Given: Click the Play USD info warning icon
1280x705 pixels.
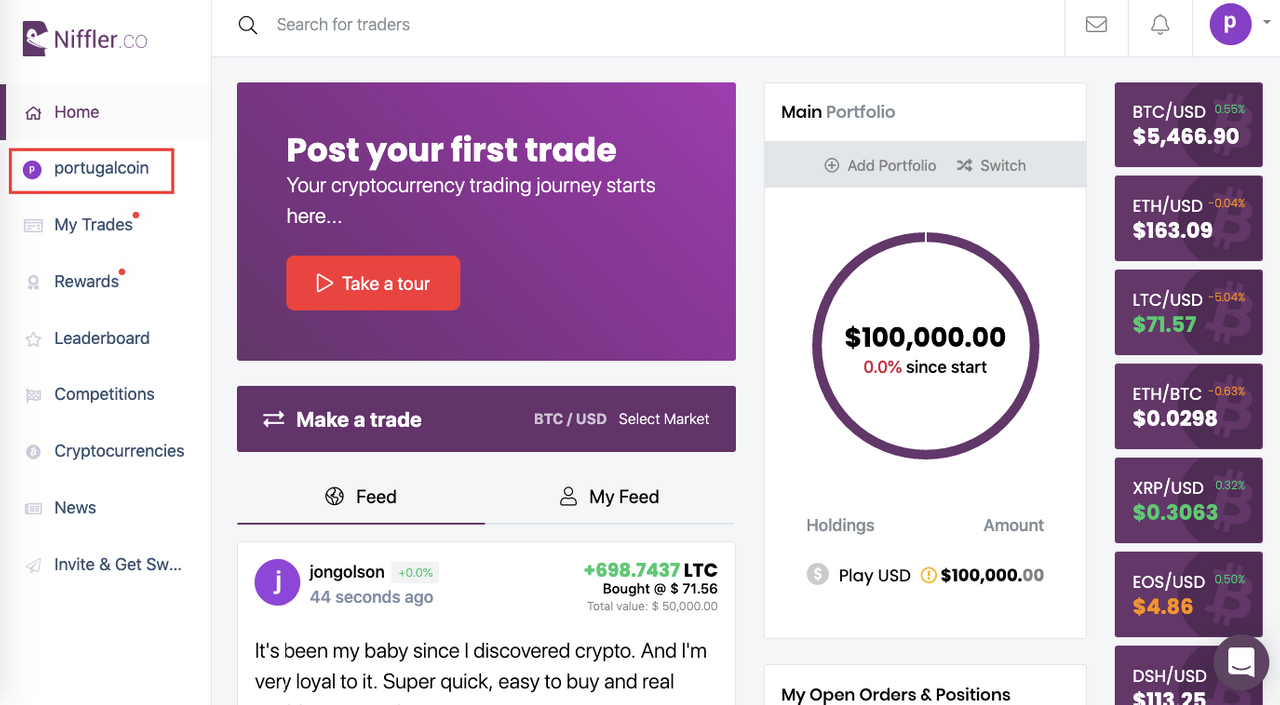Looking at the screenshot, I should tap(928, 575).
